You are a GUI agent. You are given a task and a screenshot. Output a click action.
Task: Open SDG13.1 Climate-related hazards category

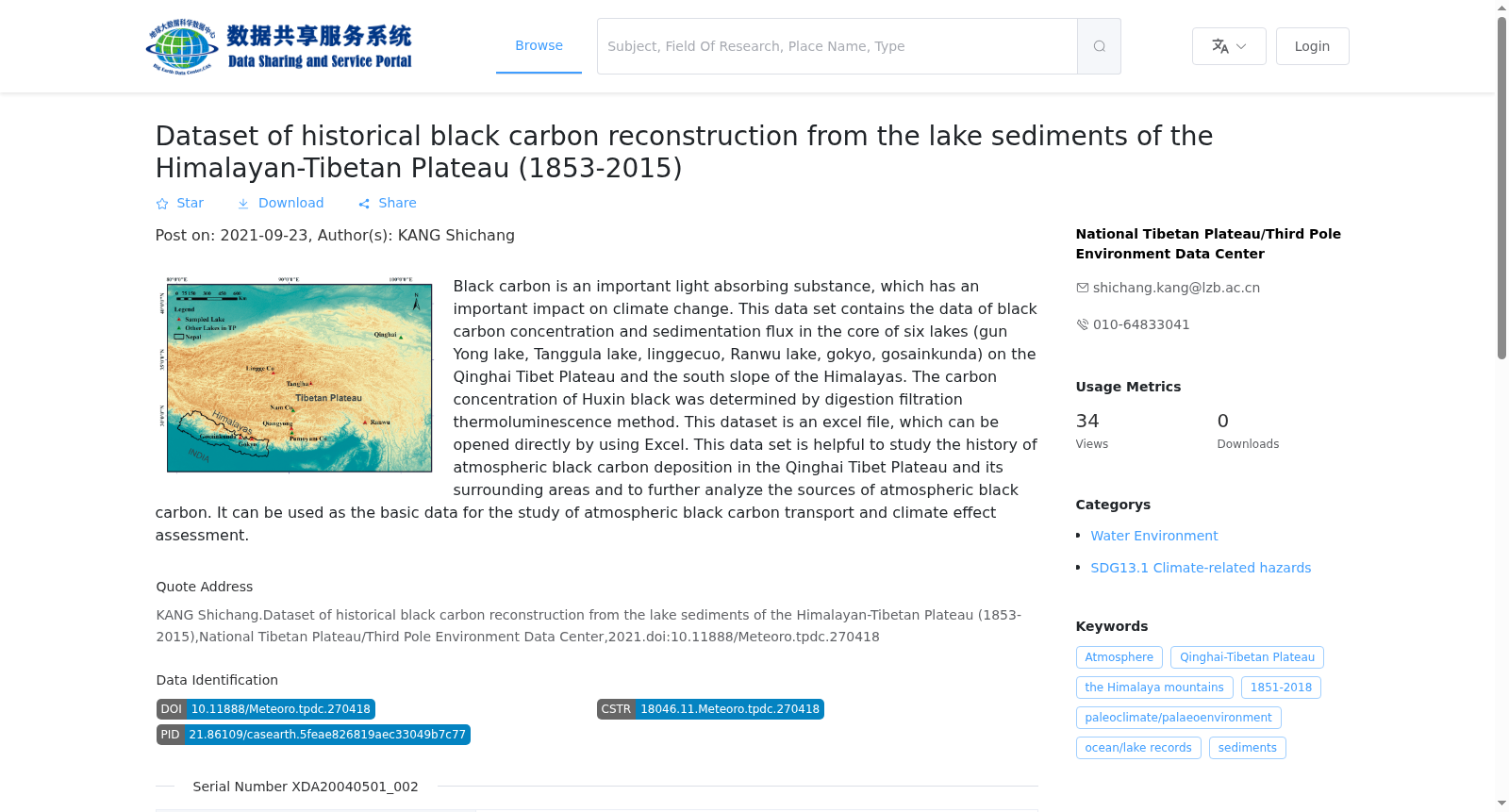(x=1201, y=568)
